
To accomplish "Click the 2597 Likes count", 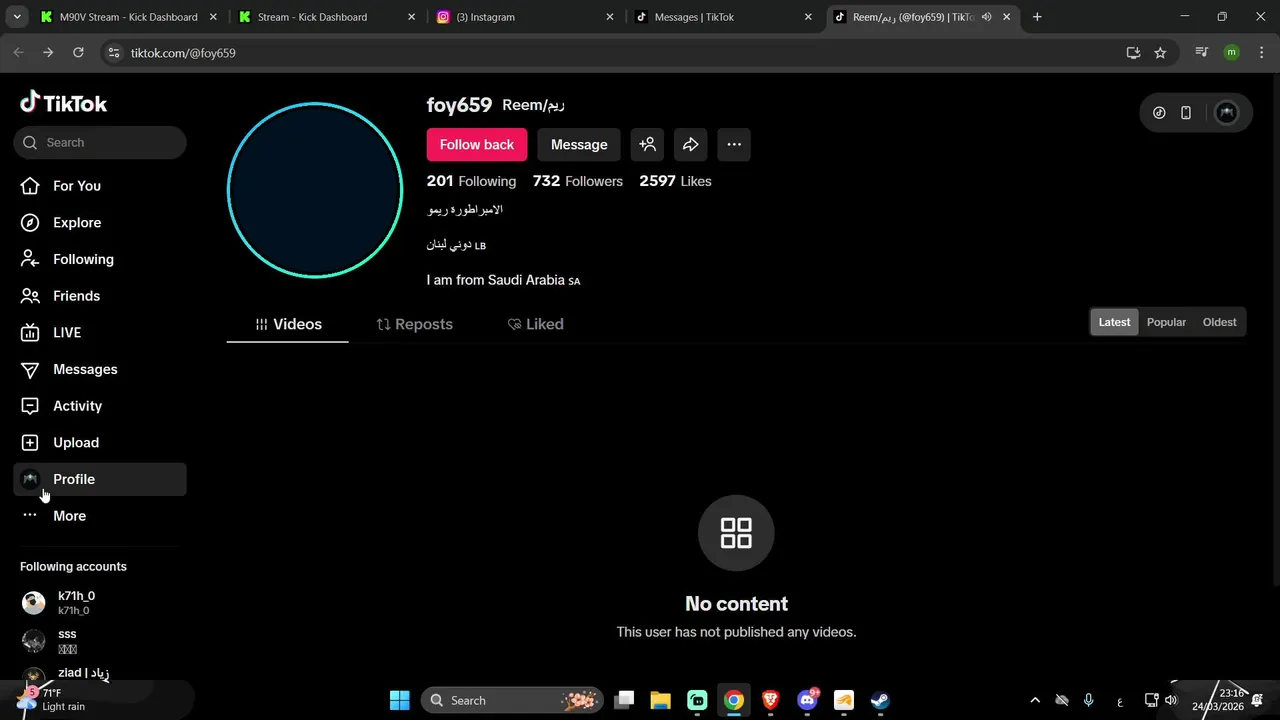I will pos(675,181).
